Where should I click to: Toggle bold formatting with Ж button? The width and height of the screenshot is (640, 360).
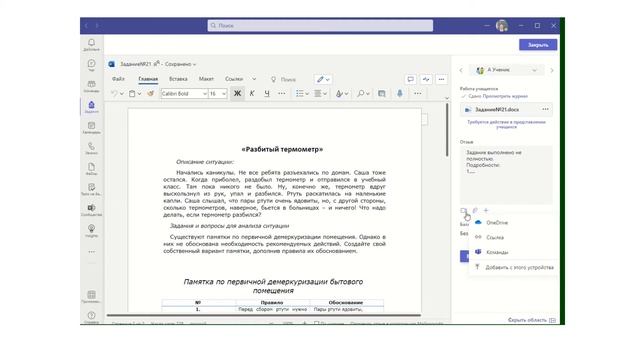click(237, 93)
